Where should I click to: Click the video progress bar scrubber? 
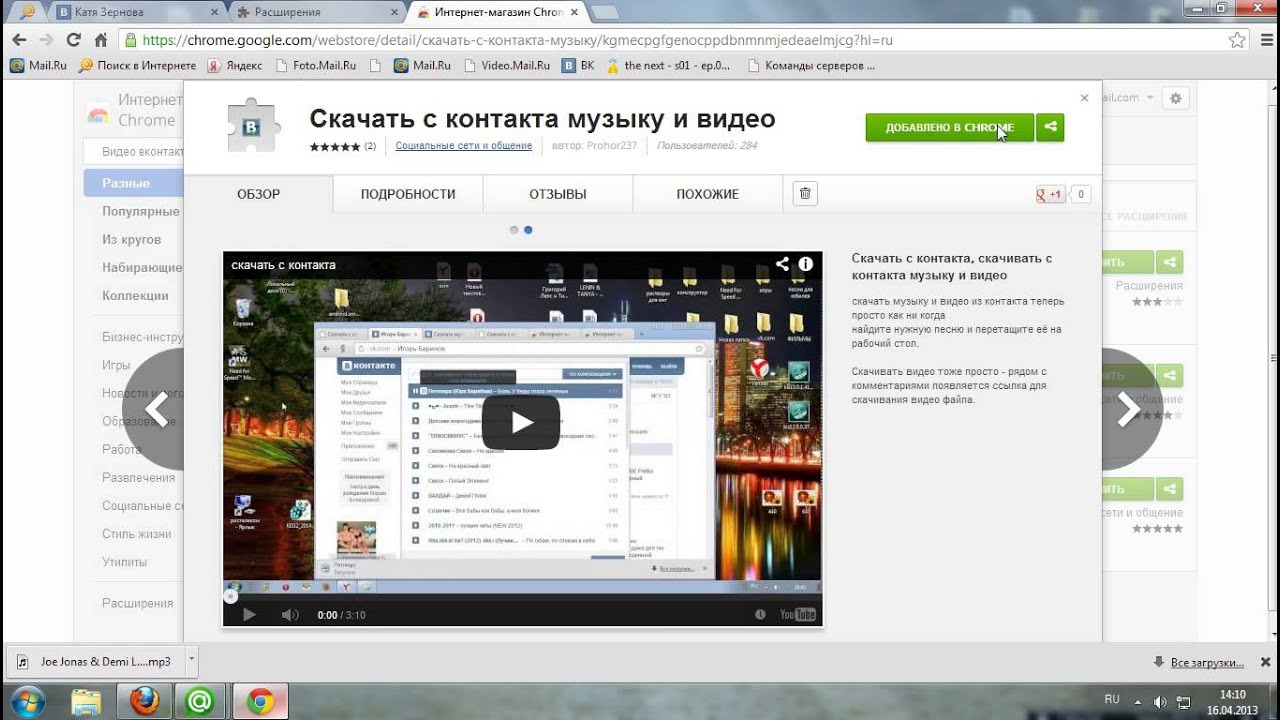(x=230, y=597)
